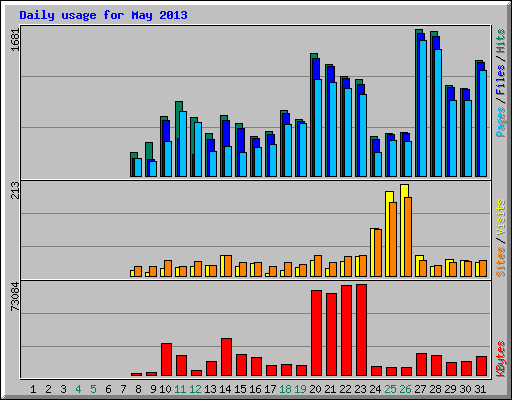Click the orange Sites bar for day 24

(x=378, y=253)
